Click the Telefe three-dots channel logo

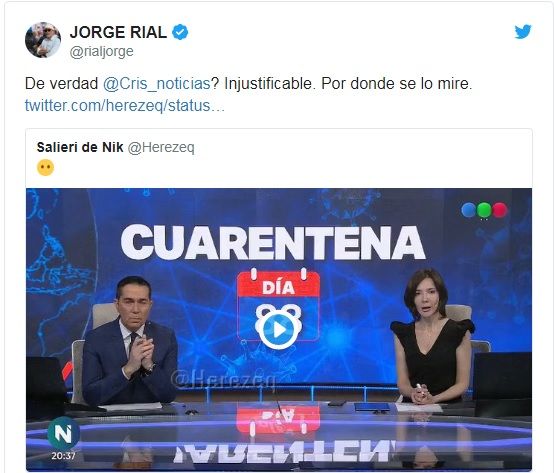point(484,210)
